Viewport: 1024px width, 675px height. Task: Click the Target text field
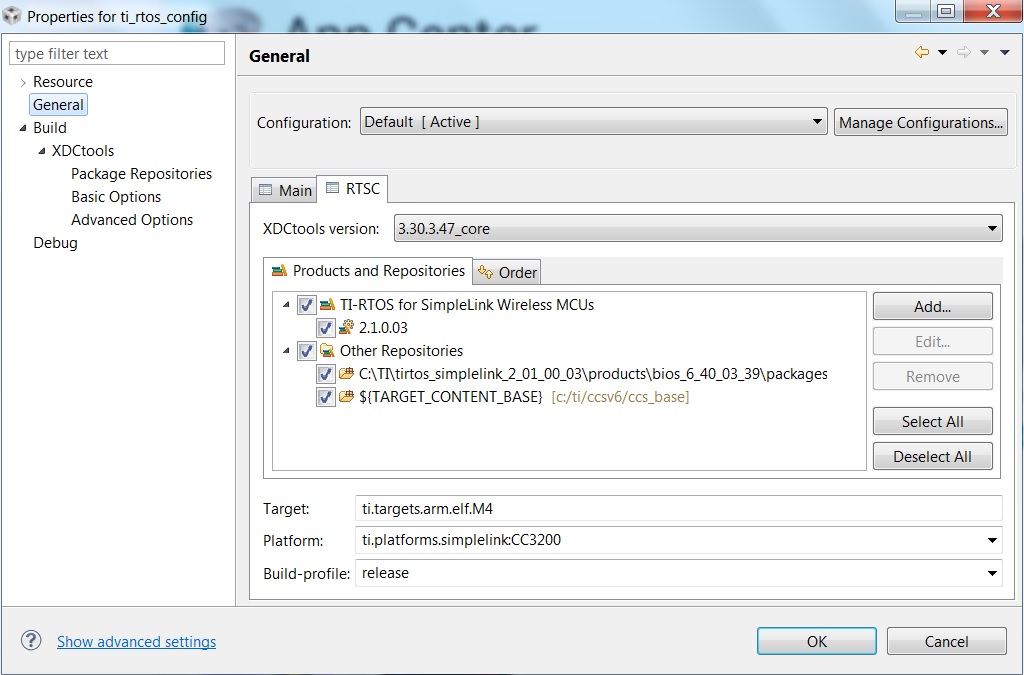tap(679, 509)
